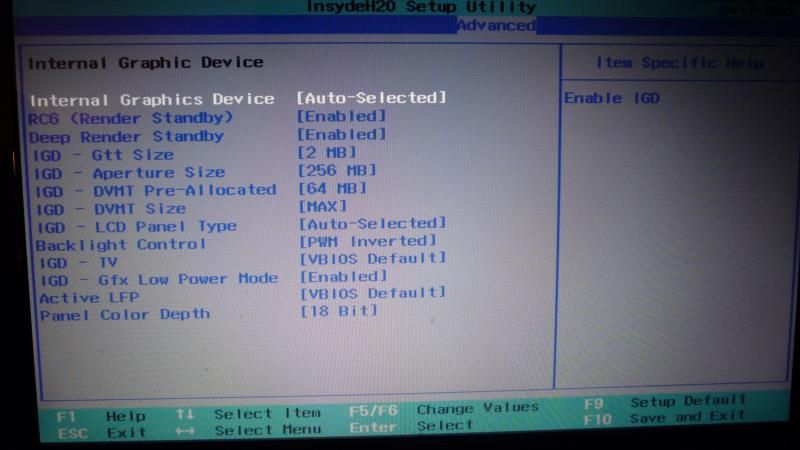This screenshot has height=450, width=800.
Task: Select the Internal Graphics Device row label
Action: (x=152, y=99)
